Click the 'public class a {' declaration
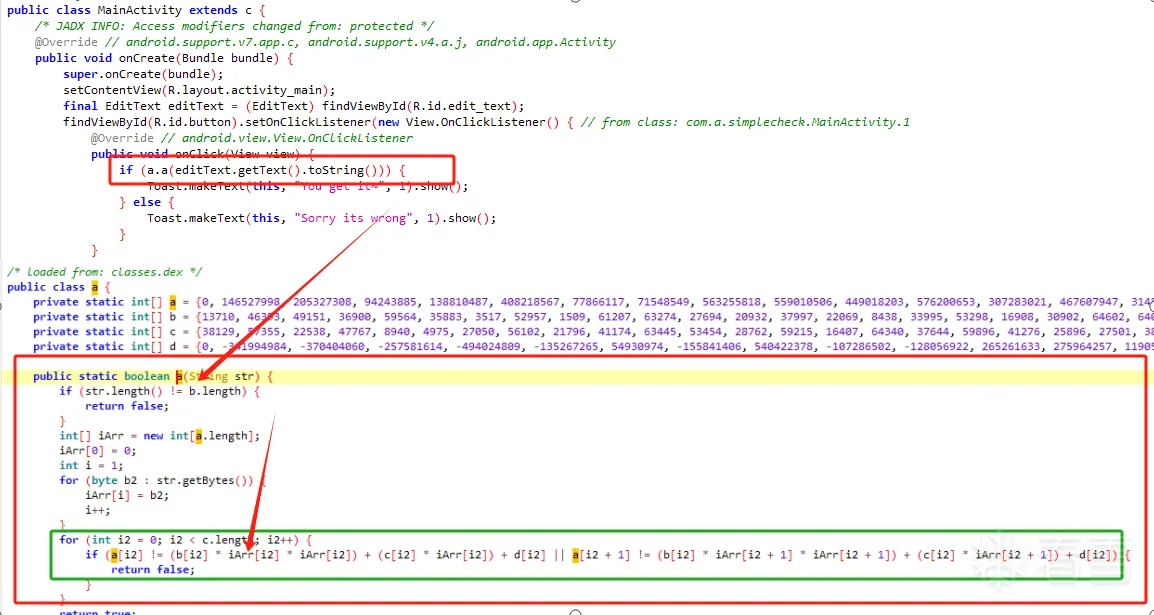 click(x=59, y=287)
